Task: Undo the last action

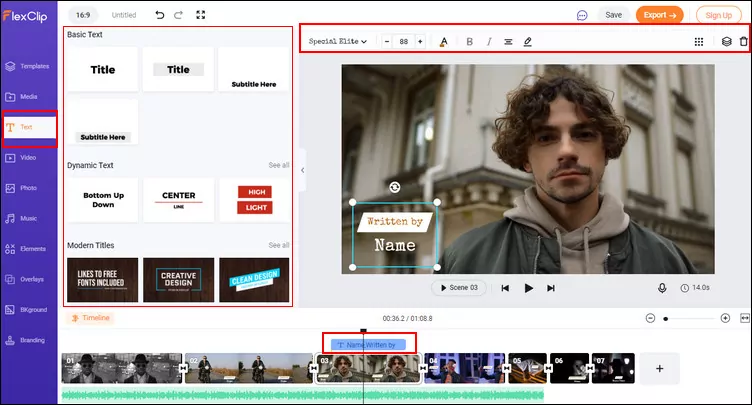Action: point(159,15)
